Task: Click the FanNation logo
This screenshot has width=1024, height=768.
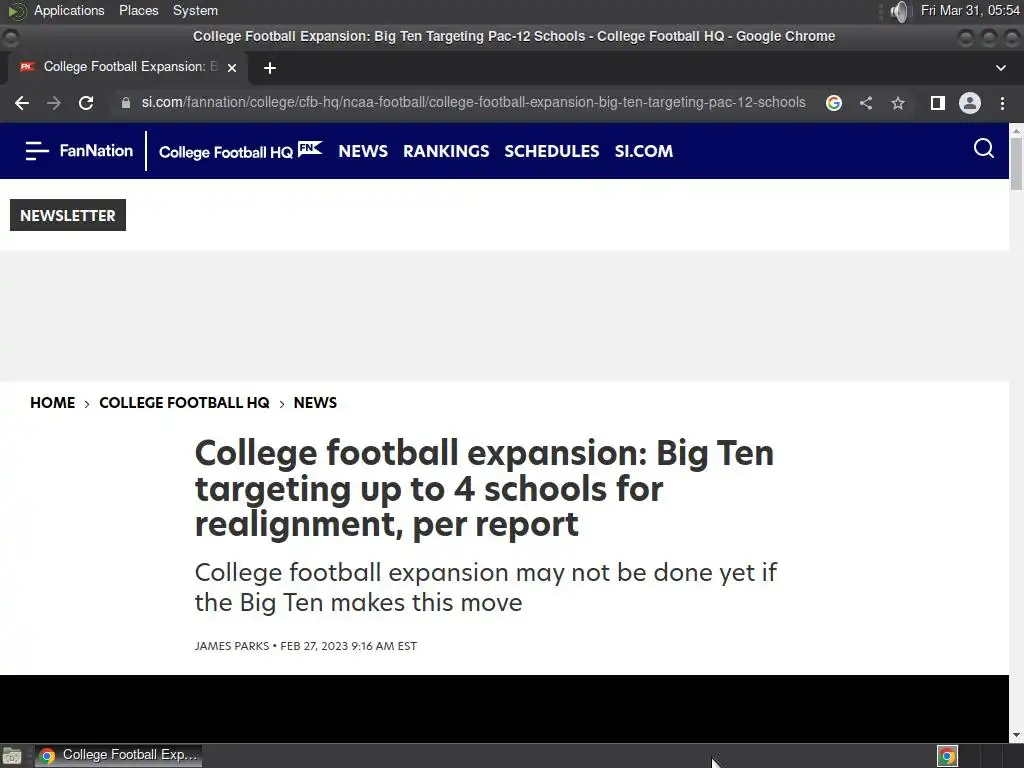Action: tap(96, 151)
